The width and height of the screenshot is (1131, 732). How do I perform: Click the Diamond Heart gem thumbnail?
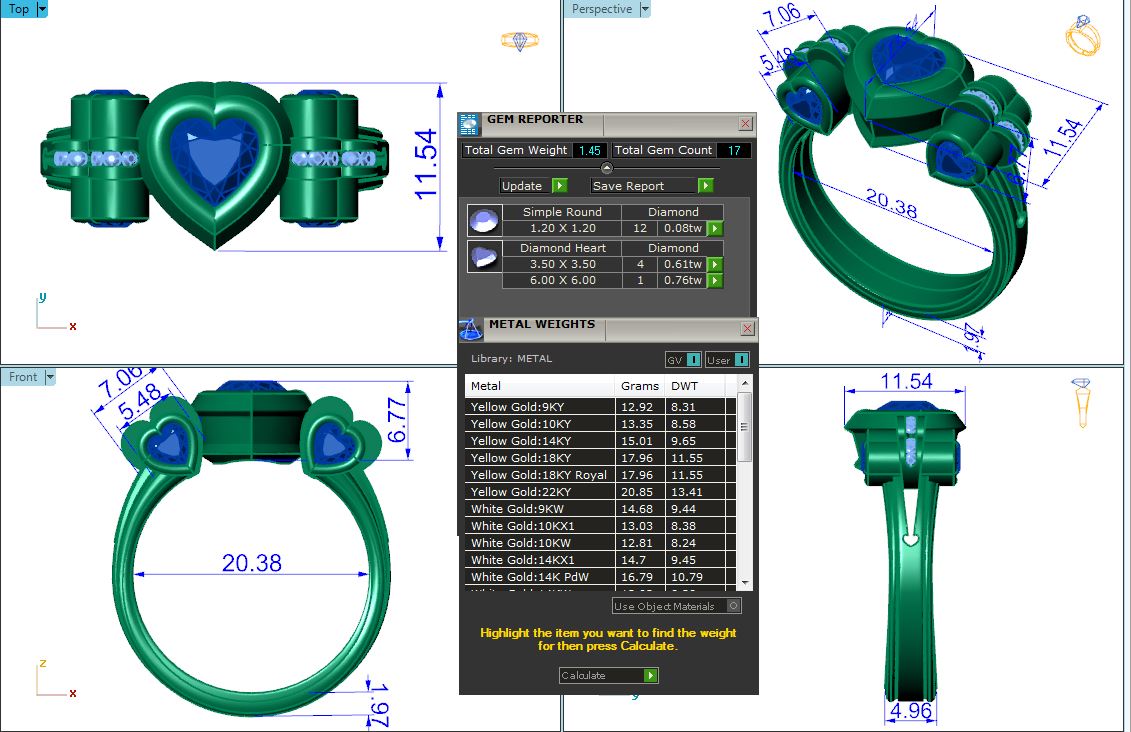(485, 256)
